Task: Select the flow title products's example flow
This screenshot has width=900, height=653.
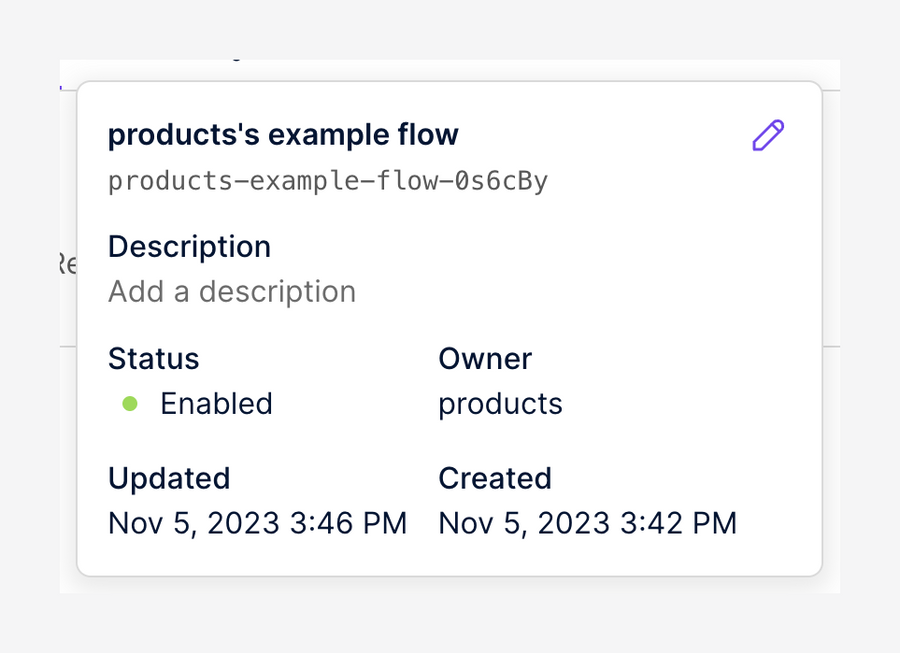Action: pyautogui.click(x=283, y=134)
